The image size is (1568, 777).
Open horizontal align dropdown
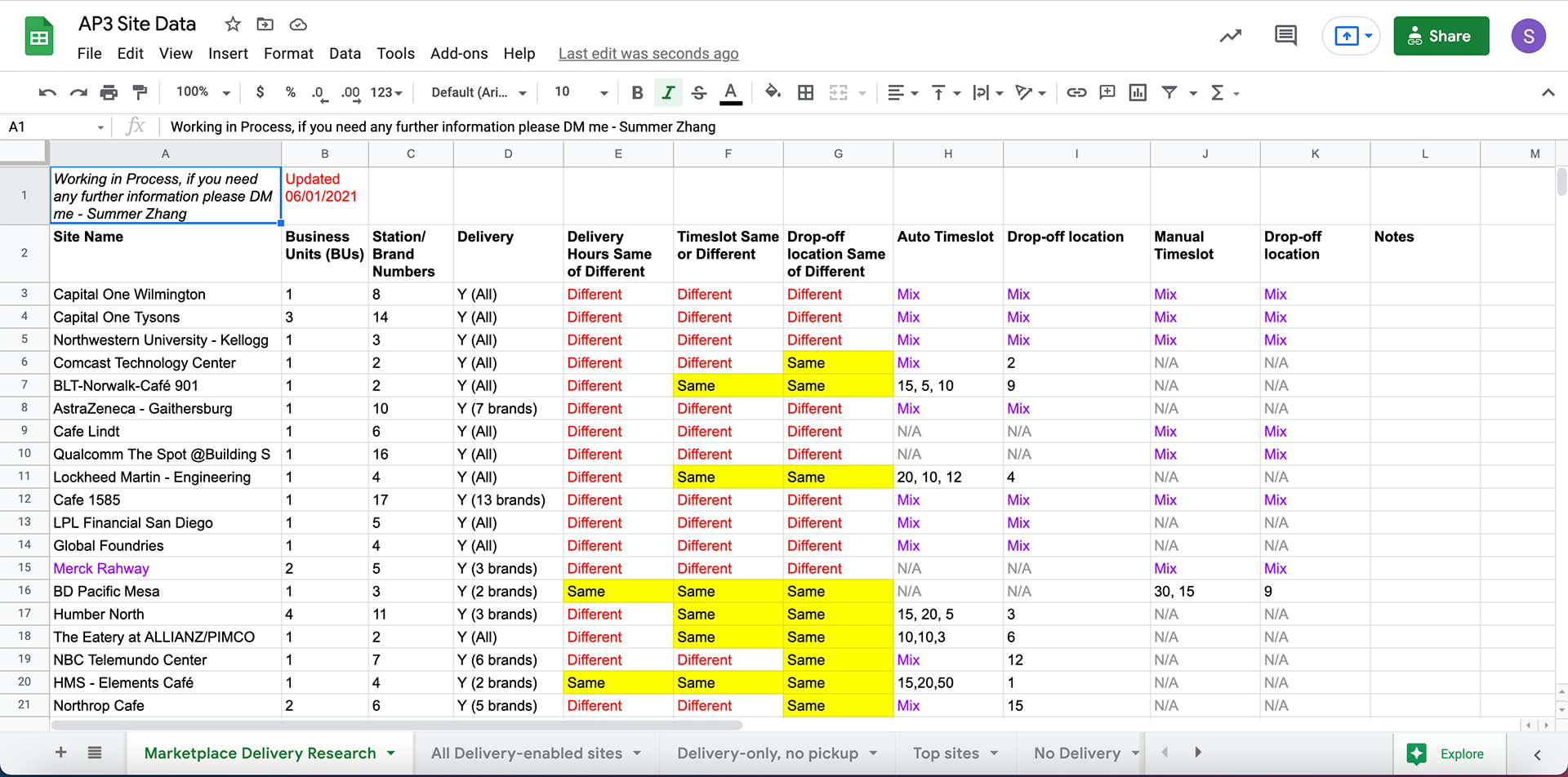pyautogui.click(x=902, y=93)
